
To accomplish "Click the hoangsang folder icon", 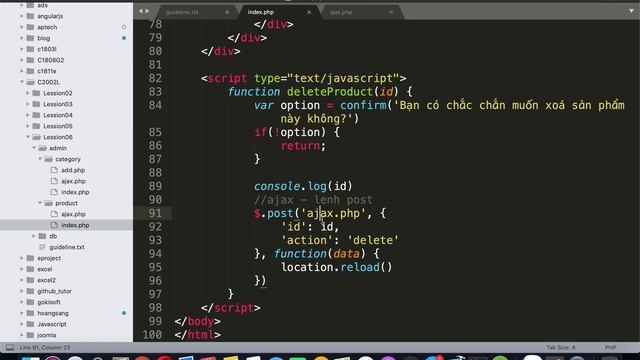I will [30, 313].
